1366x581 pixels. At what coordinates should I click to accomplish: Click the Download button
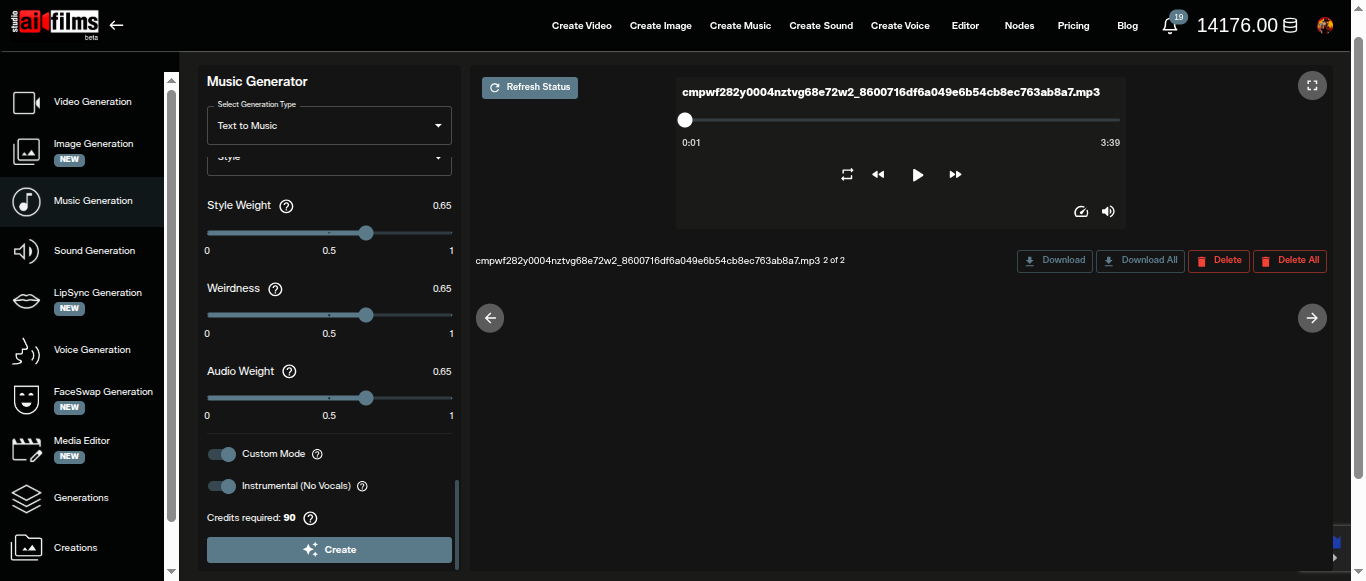(1055, 261)
